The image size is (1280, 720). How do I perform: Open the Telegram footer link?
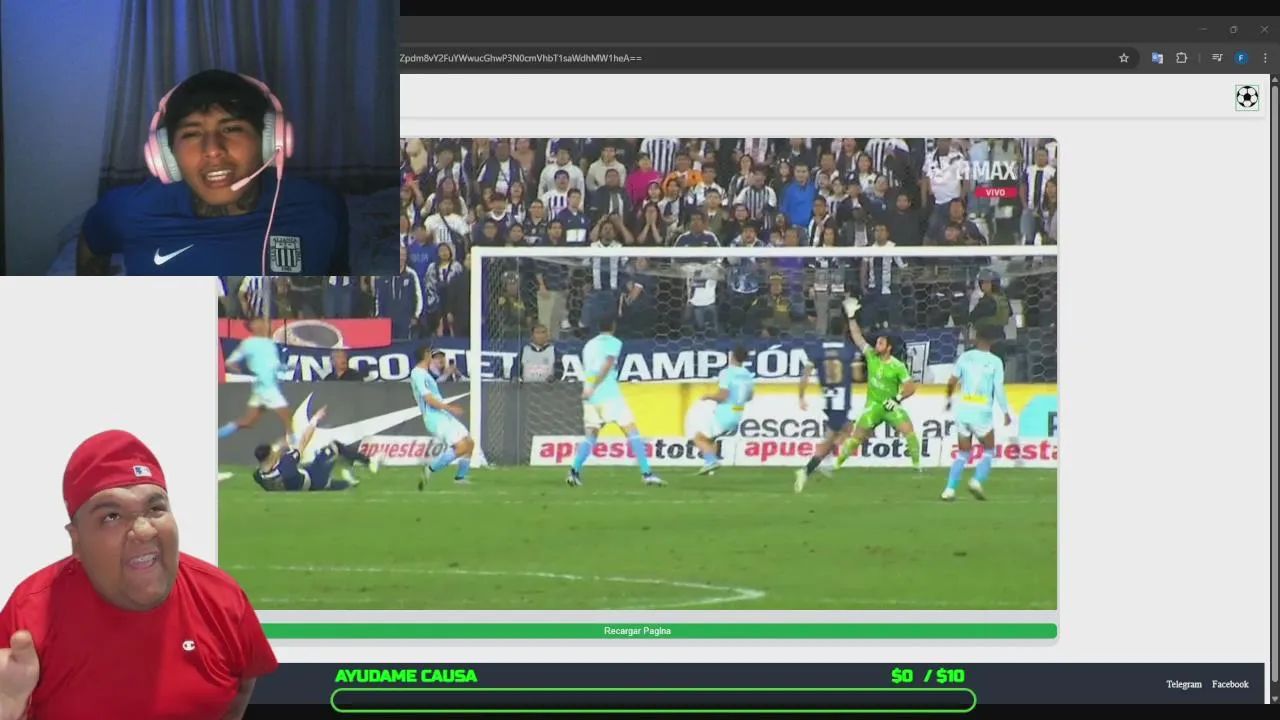1184,684
